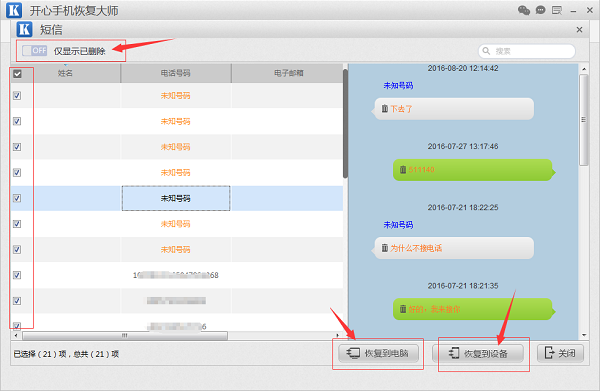Click the contact list horizontal scrollbar
This screenshot has width=600, height=391.
125,336
